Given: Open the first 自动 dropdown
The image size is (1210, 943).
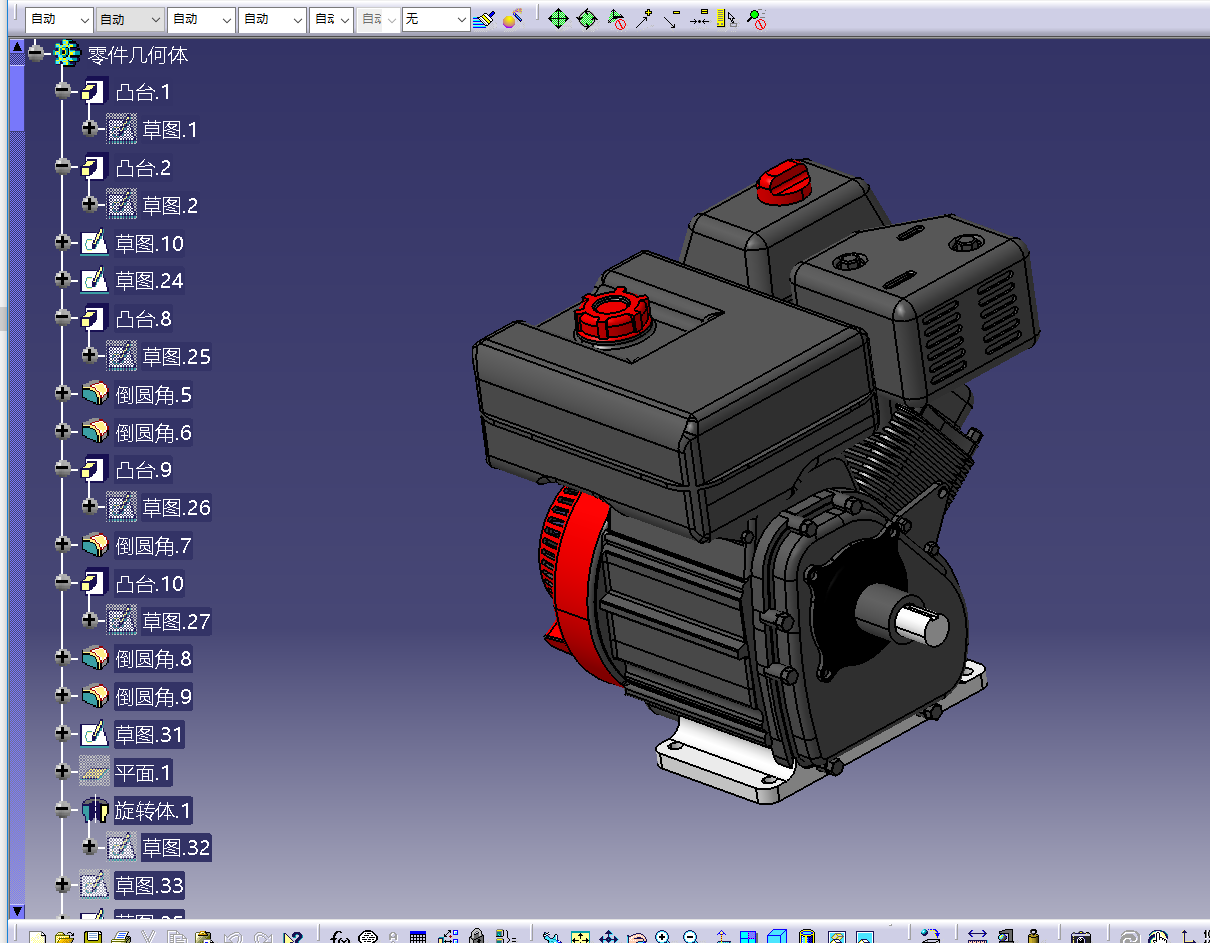Looking at the screenshot, I should coord(58,19).
